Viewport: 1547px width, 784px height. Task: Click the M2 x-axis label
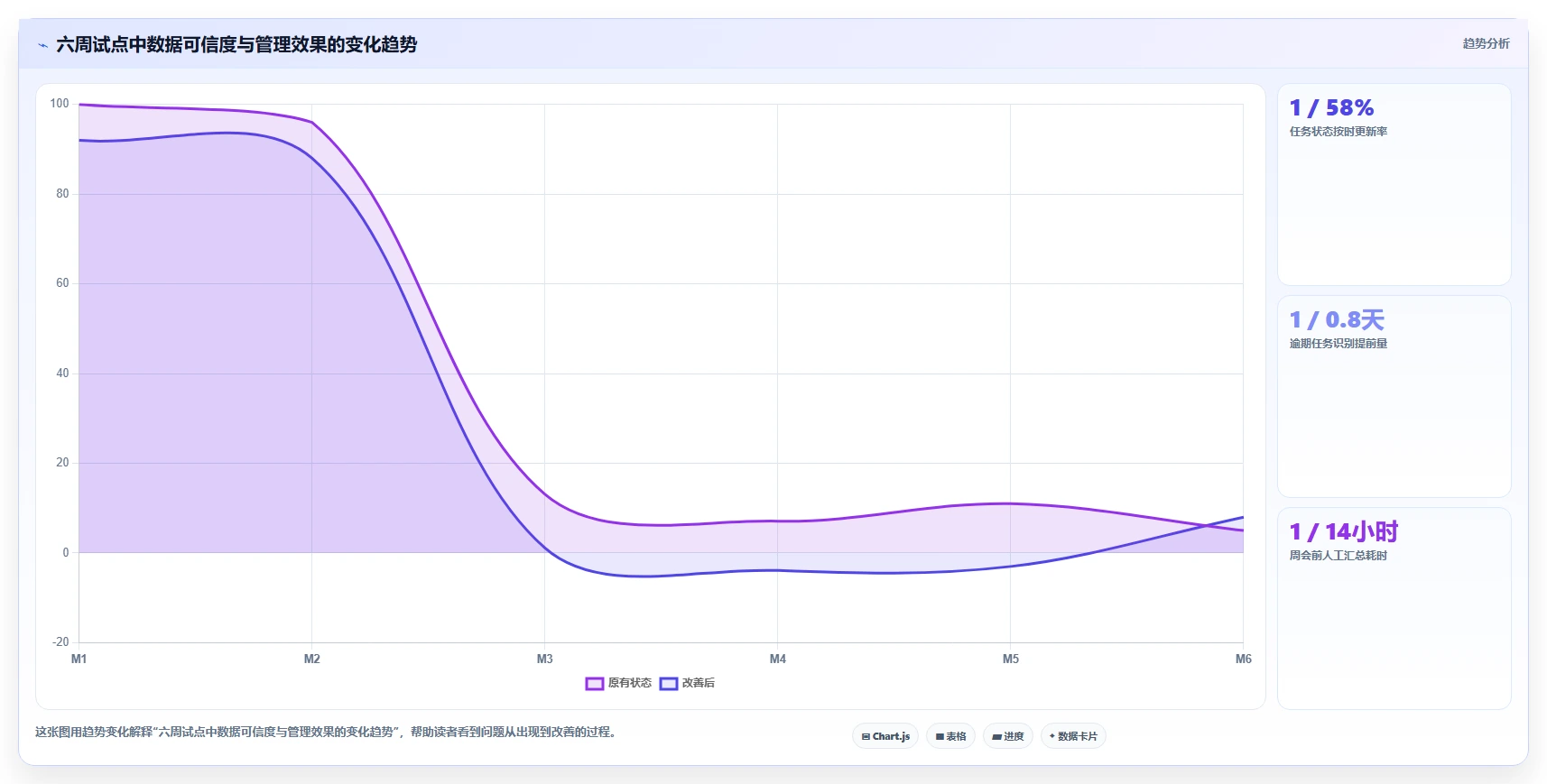pos(312,659)
